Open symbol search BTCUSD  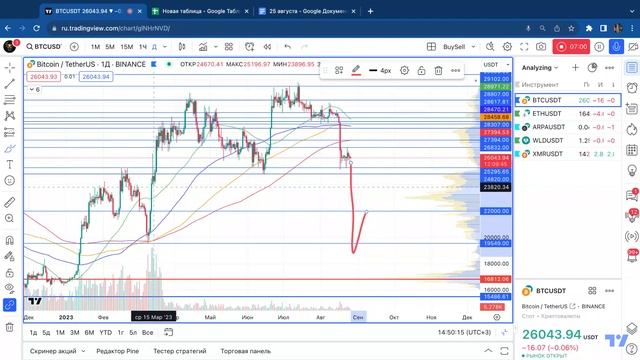[x=44, y=47]
